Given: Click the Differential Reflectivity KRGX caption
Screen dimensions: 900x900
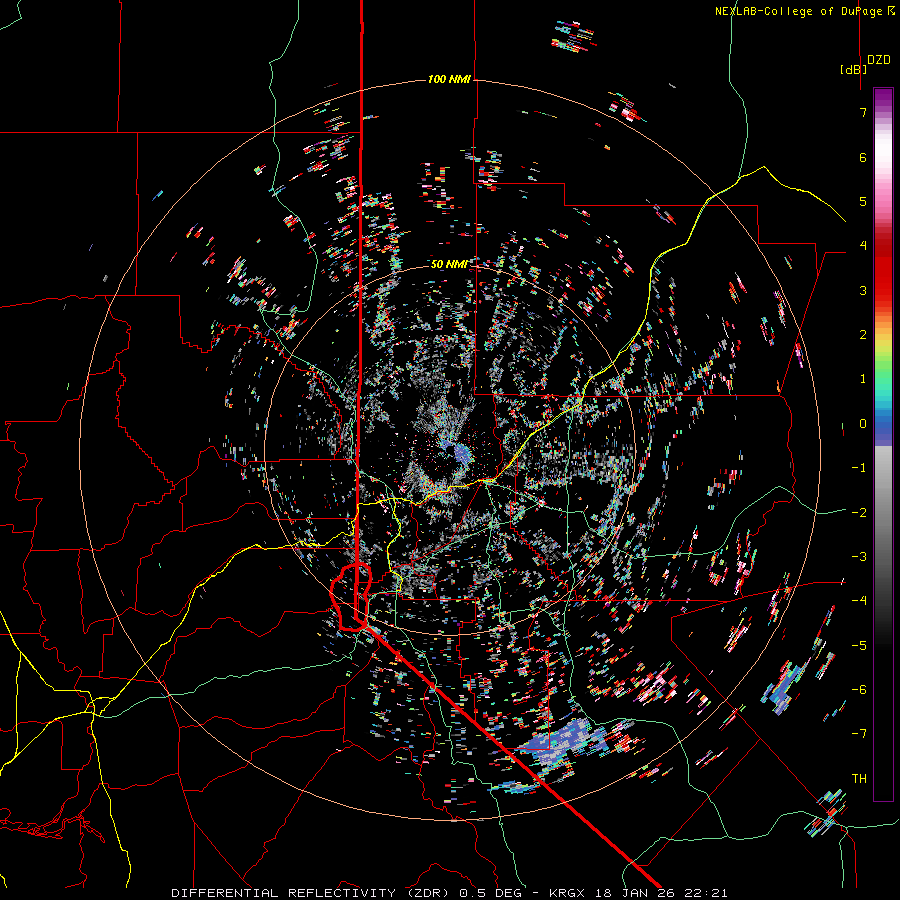Looking at the screenshot, I should [449, 893].
